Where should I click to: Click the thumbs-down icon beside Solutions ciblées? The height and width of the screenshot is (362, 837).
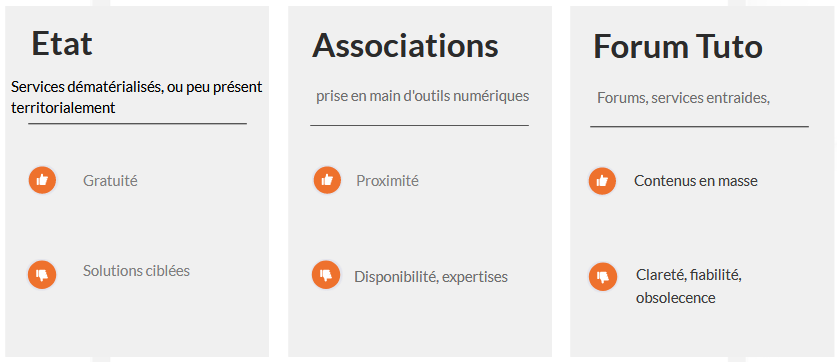point(42,275)
